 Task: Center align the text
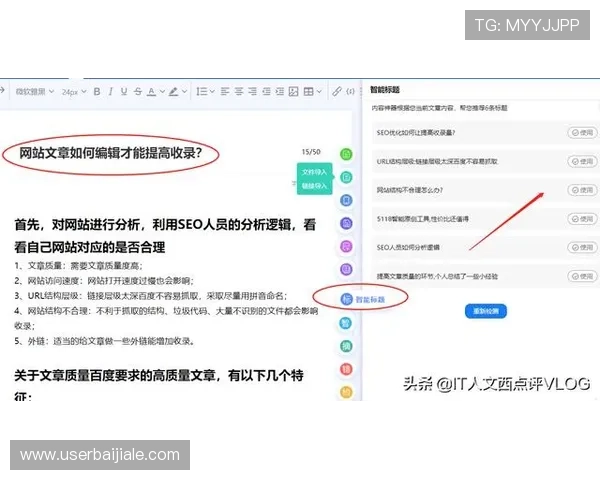tap(239, 91)
